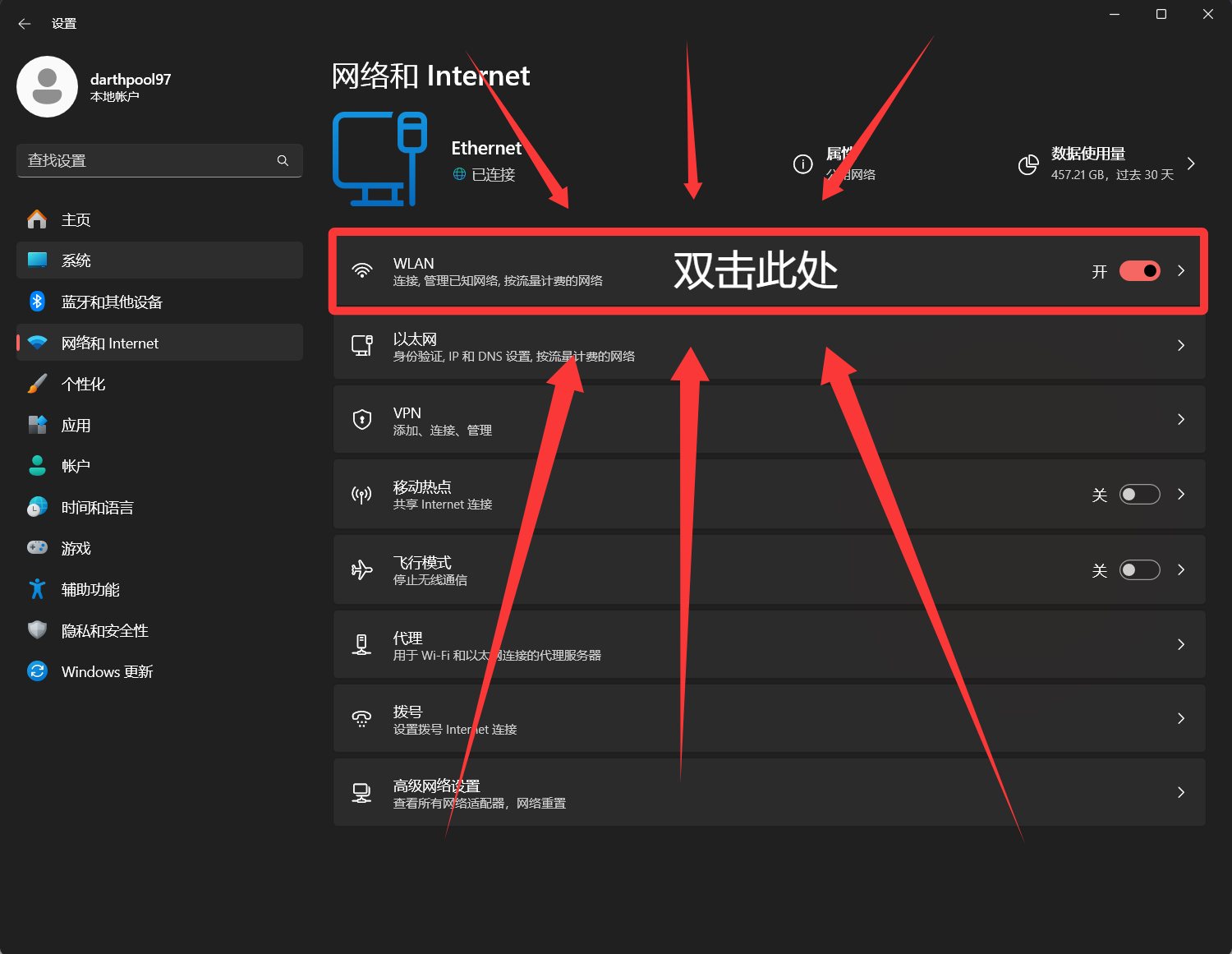The image size is (1232, 954).
Task: Click the airplane mode icon
Action: tap(361, 569)
